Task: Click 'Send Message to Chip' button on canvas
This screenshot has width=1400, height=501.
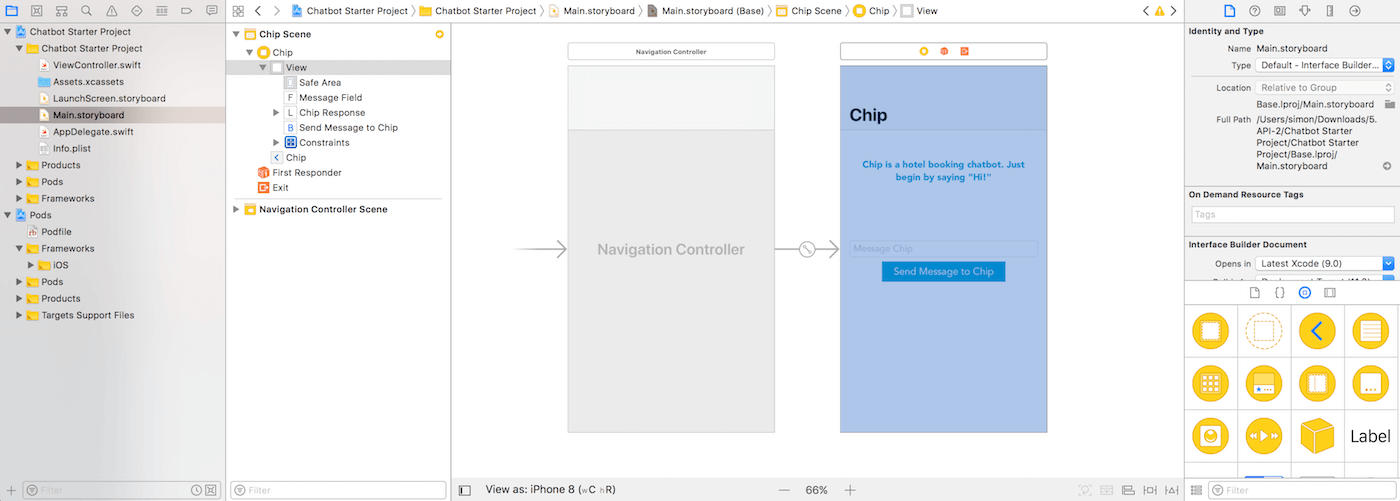Action: pyautogui.click(x=943, y=271)
